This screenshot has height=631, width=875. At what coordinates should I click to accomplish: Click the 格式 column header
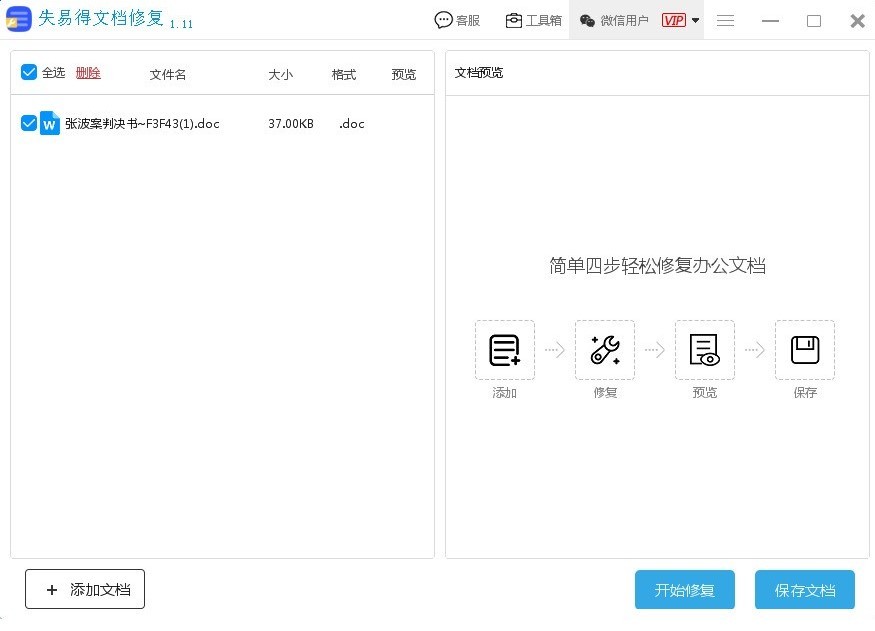[x=344, y=74]
